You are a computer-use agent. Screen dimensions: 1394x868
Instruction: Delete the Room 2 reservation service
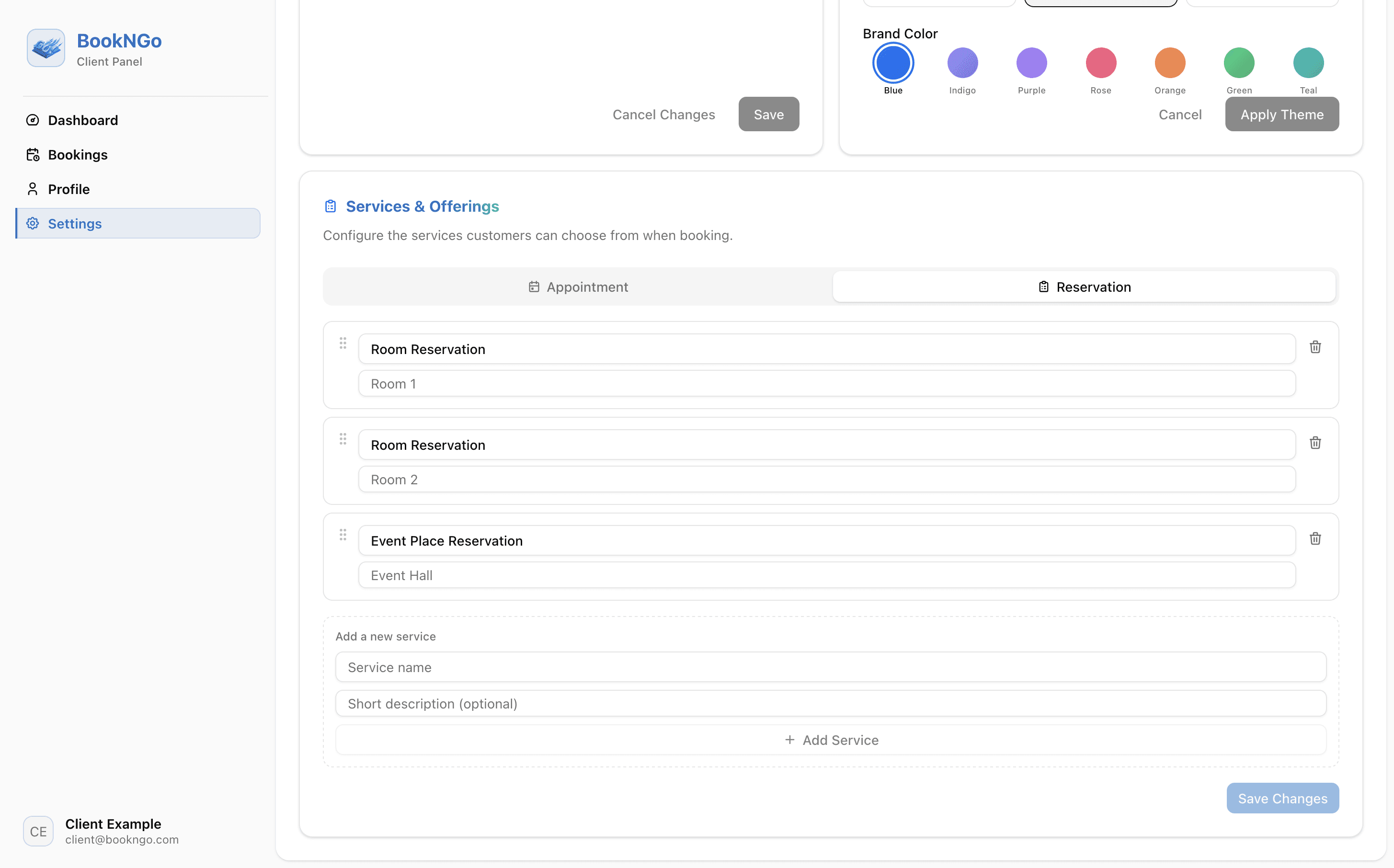[1315, 443]
